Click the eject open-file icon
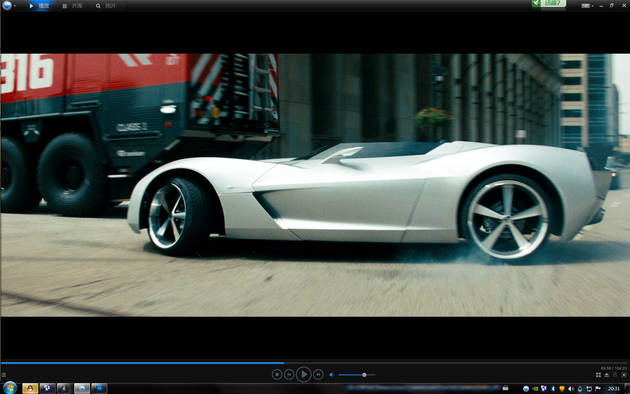This screenshot has width=630, height=394. pyautogui.click(x=607, y=375)
